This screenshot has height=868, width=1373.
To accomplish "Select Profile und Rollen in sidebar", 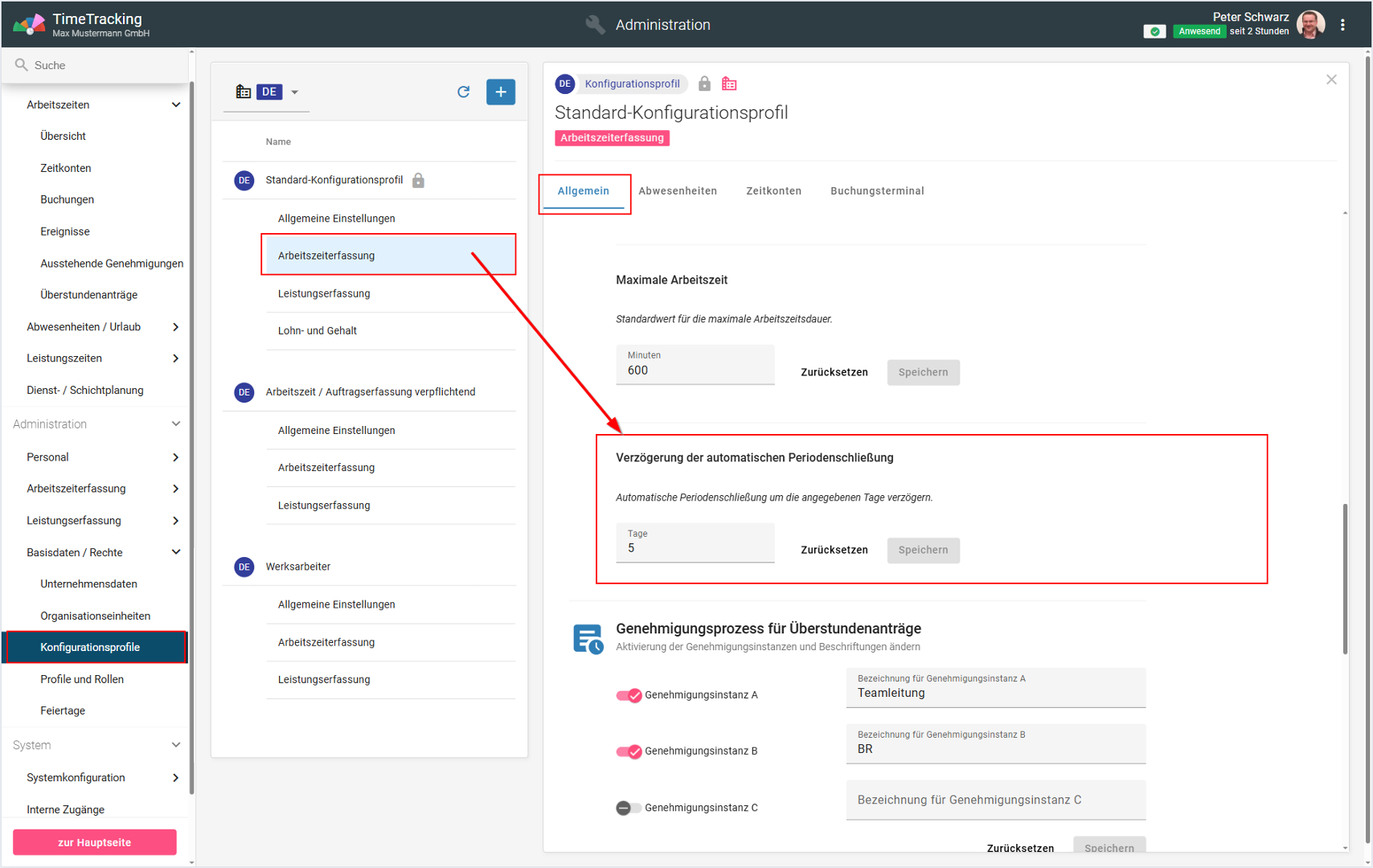I will point(82,679).
